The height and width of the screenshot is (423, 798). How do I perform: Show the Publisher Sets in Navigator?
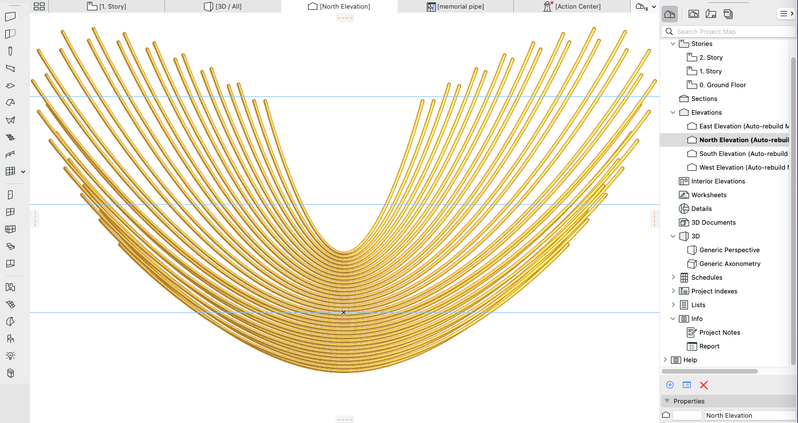[728, 14]
